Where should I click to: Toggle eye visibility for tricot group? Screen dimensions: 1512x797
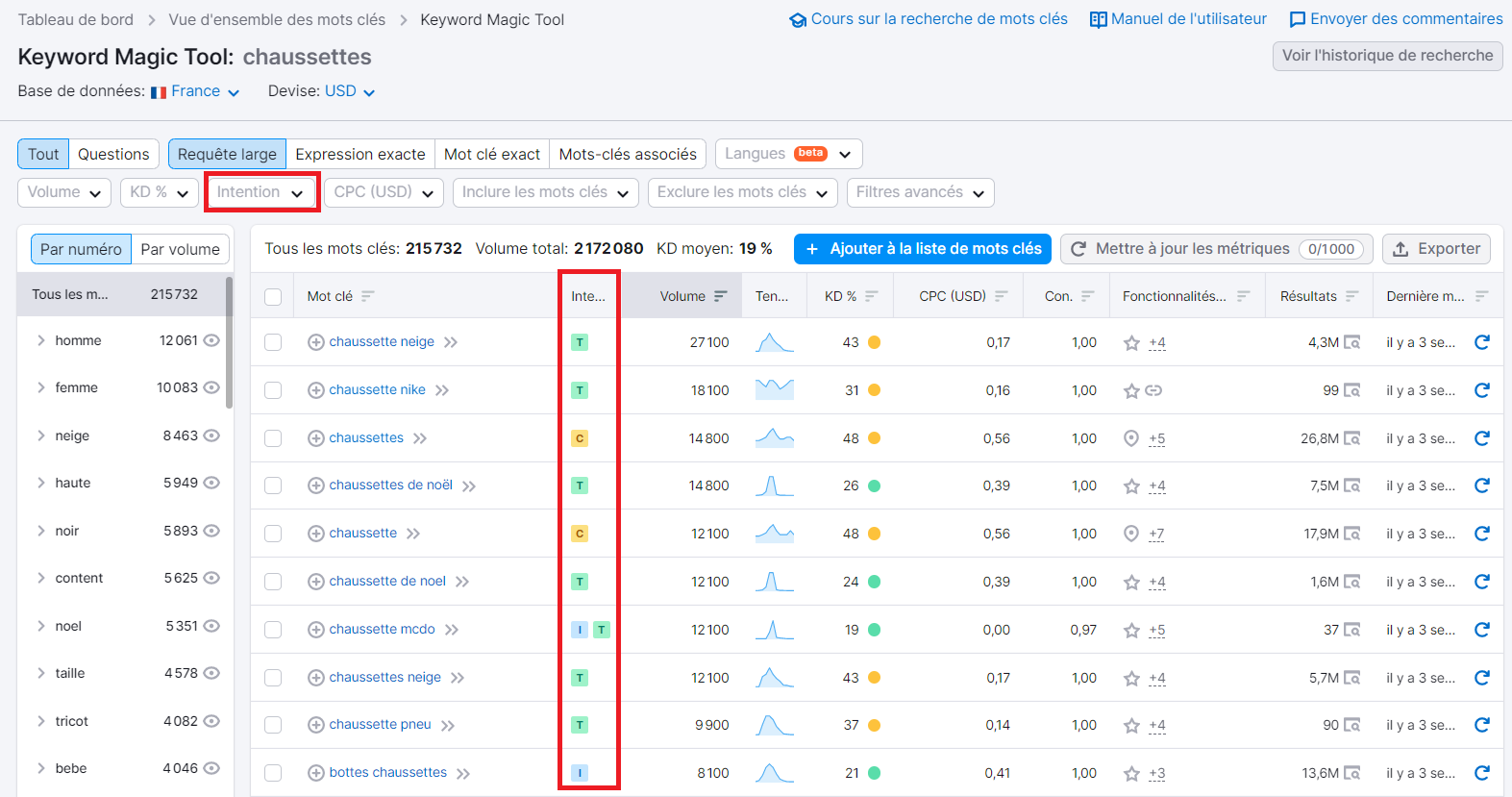[x=211, y=721]
